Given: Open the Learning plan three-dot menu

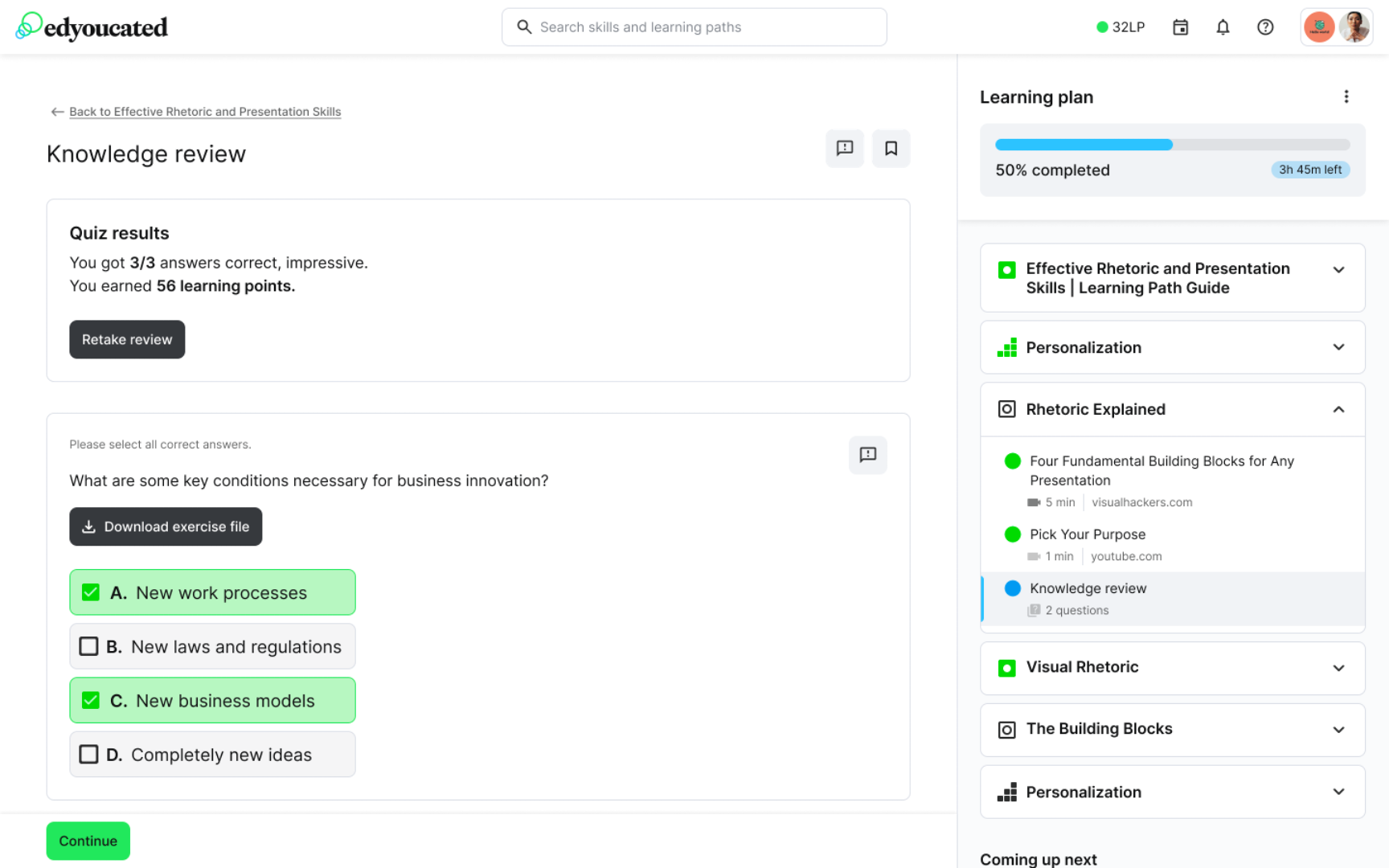Looking at the screenshot, I should click(x=1346, y=96).
